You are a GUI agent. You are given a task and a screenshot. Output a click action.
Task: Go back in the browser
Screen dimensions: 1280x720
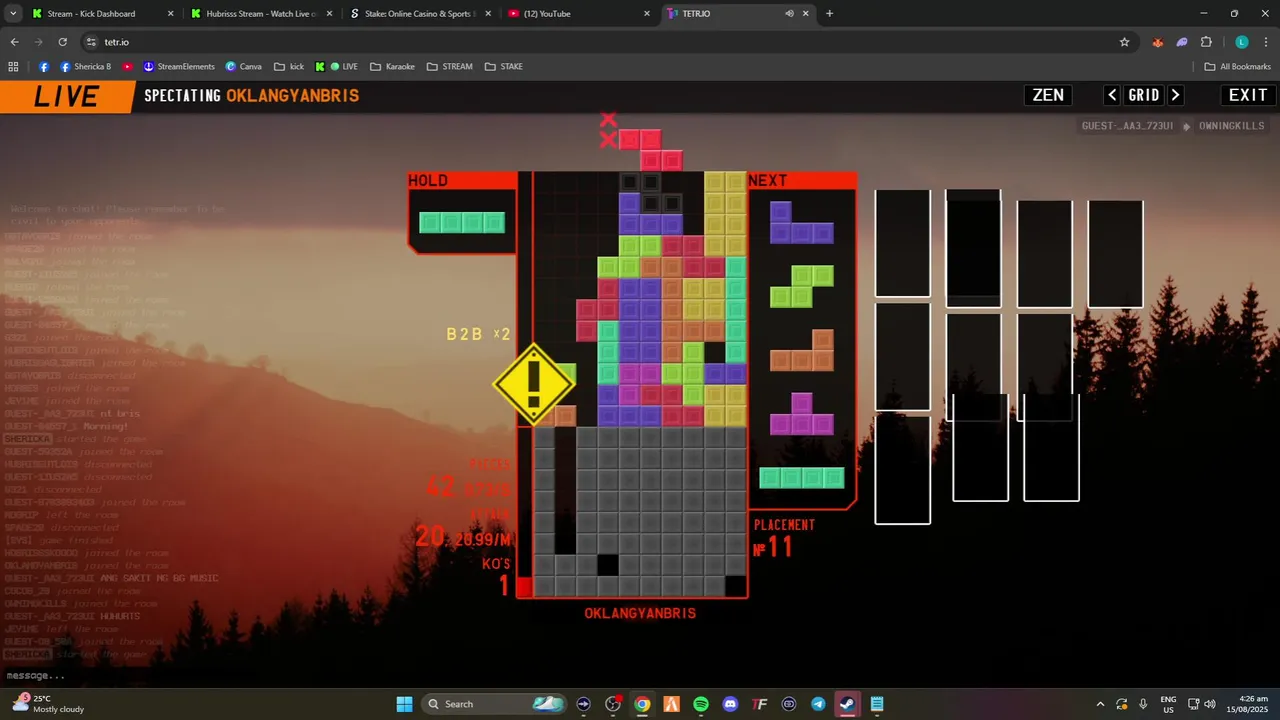[x=14, y=42]
